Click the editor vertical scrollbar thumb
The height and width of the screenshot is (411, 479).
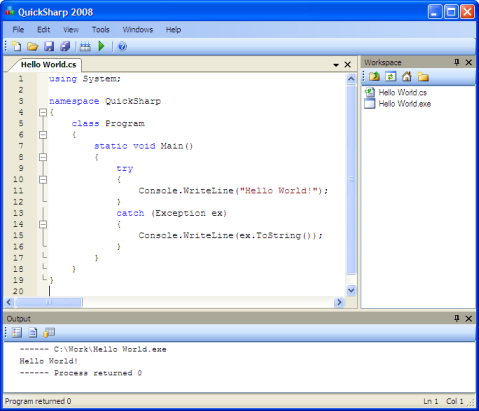(x=351, y=180)
